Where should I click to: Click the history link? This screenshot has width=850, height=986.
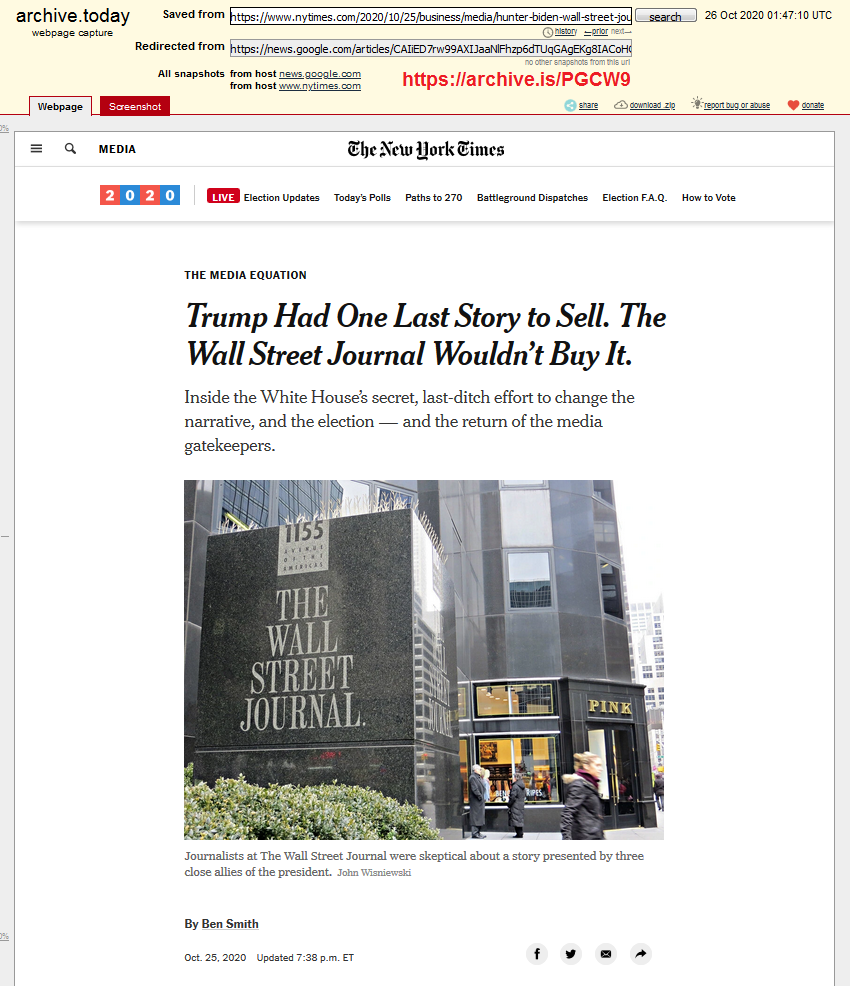566,31
